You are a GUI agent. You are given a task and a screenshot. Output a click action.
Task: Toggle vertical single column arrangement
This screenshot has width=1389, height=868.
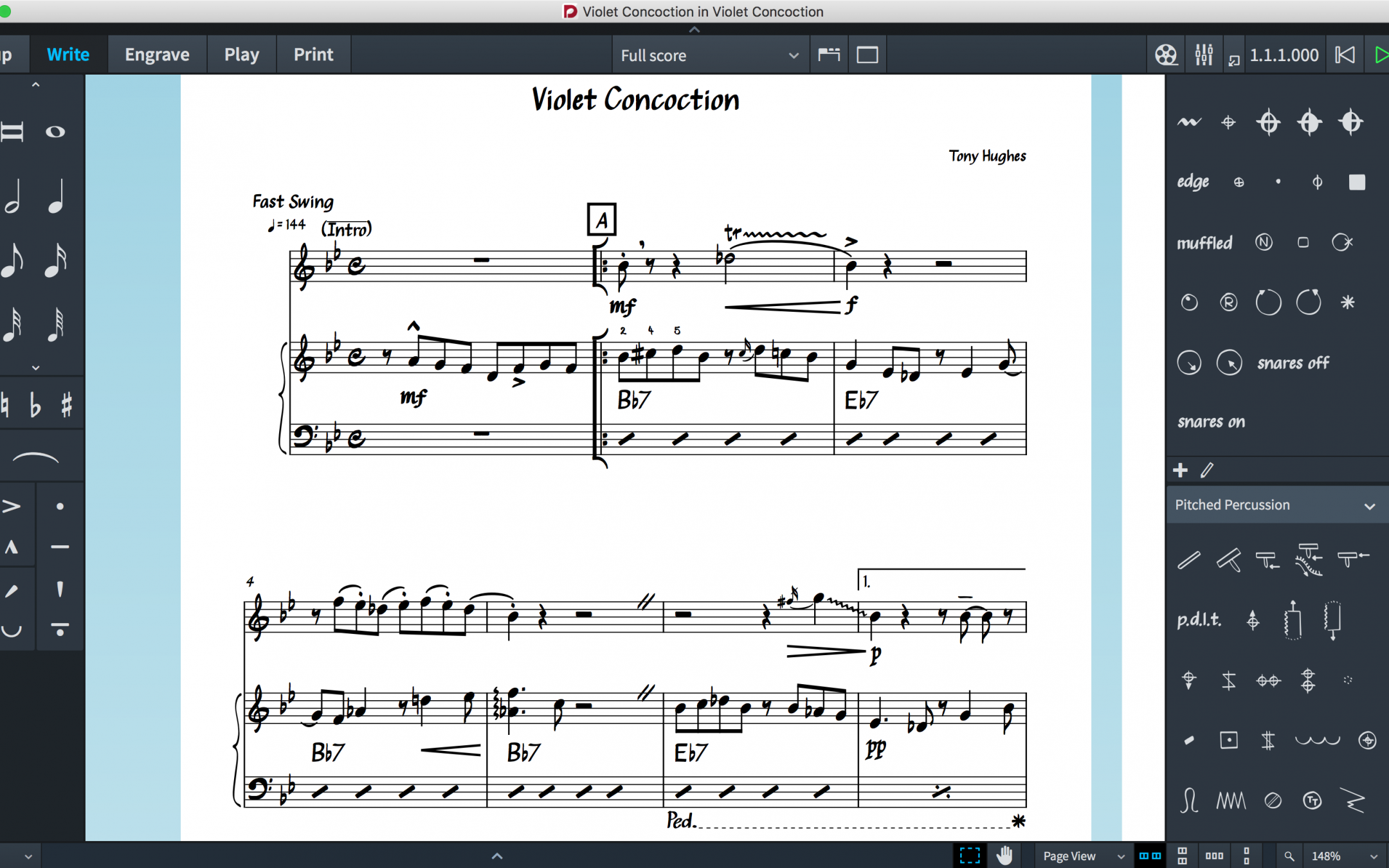point(1246,856)
